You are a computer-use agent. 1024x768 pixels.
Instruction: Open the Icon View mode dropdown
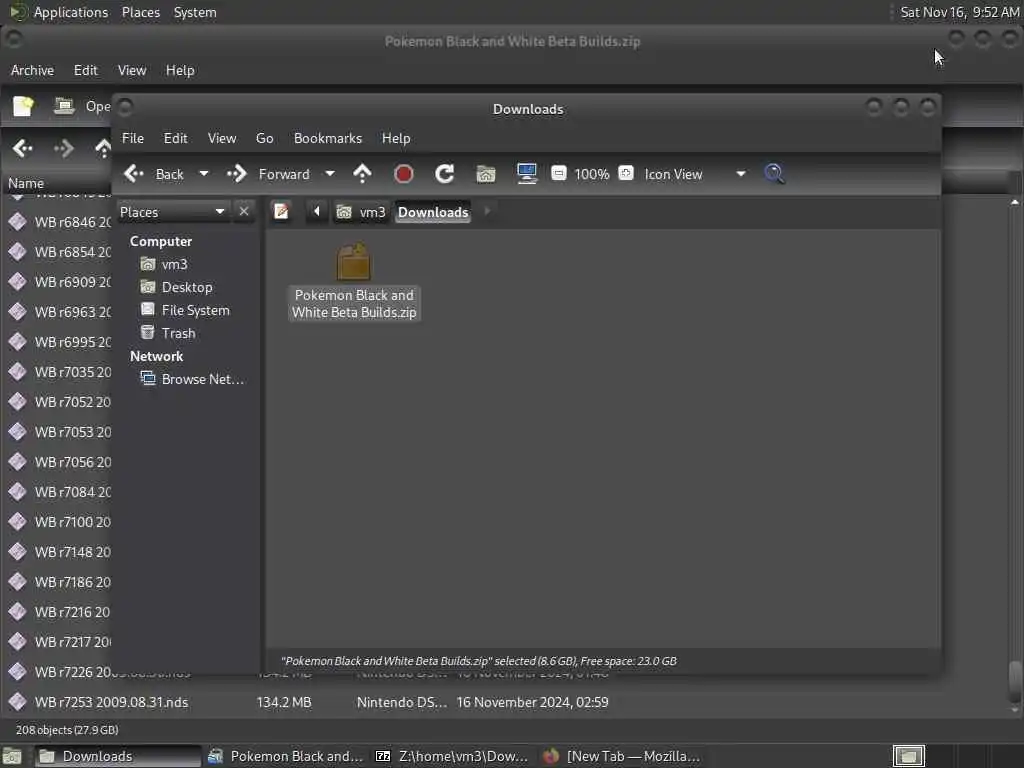pyautogui.click(x=695, y=174)
